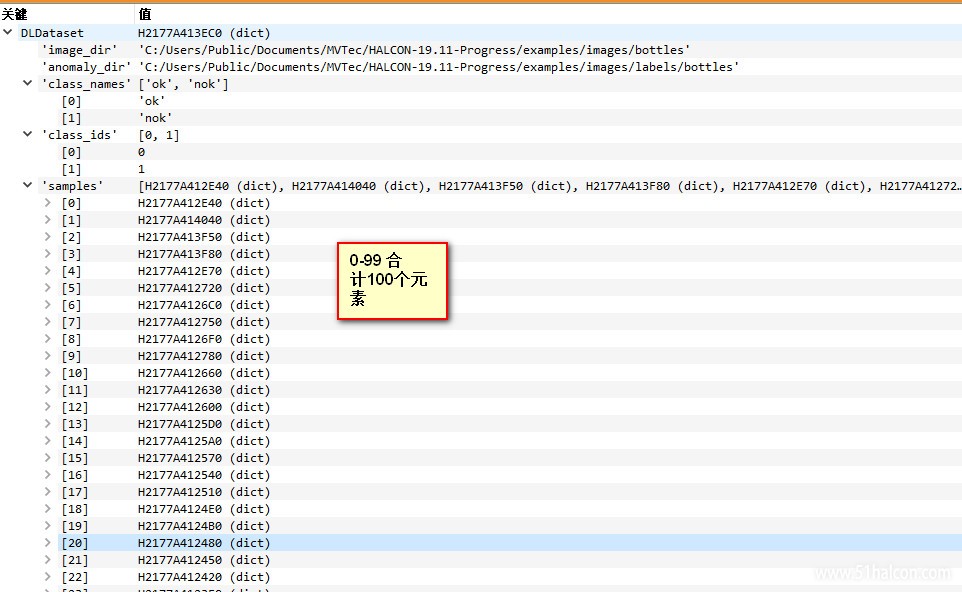Expand samples entry [2]
962x592 pixels.
[48, 236]
